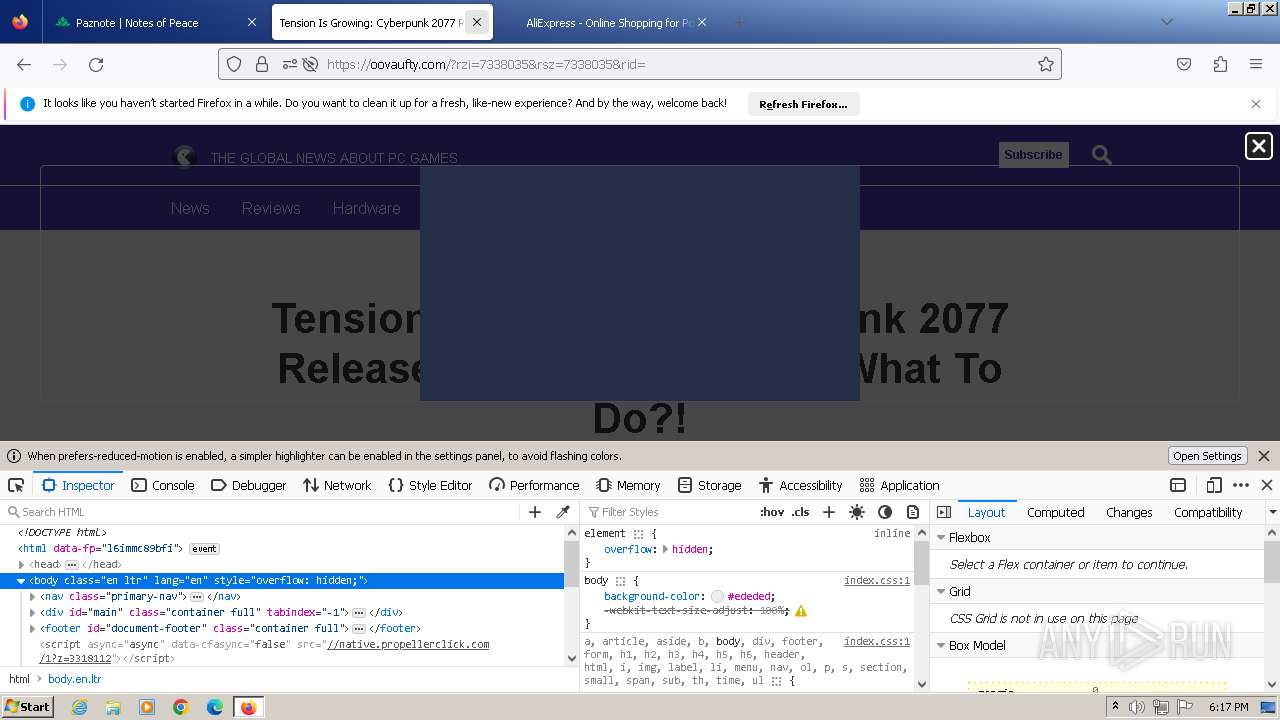Image resolution: width=1280 pixels, height=720 pixels.
Task: Select an iframe as target document icon
Action: (x=1178, y=485)
